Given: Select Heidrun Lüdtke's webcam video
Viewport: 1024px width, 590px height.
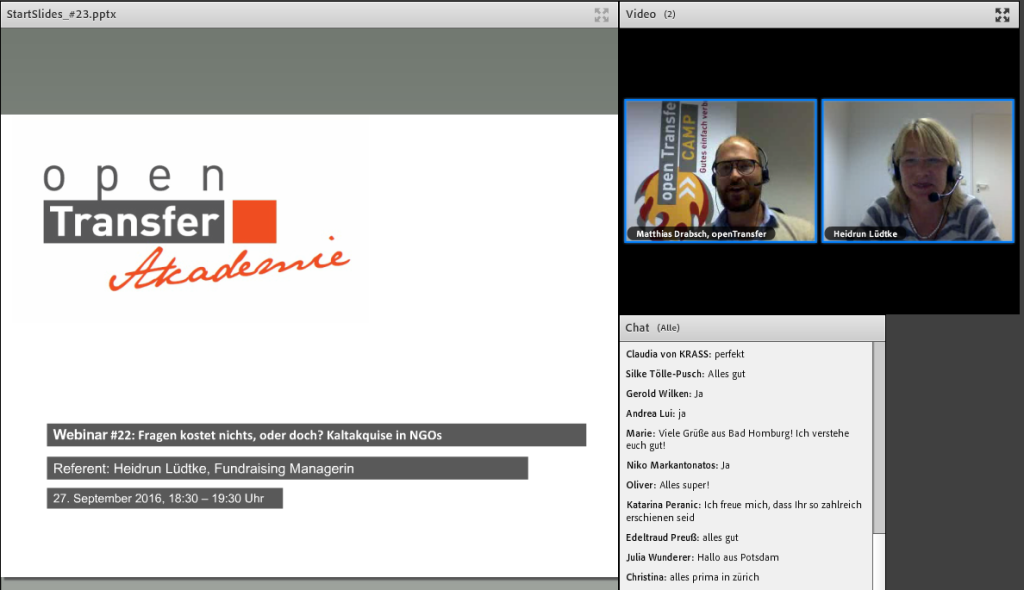Looking at the screenshot, I should [918, 171].
